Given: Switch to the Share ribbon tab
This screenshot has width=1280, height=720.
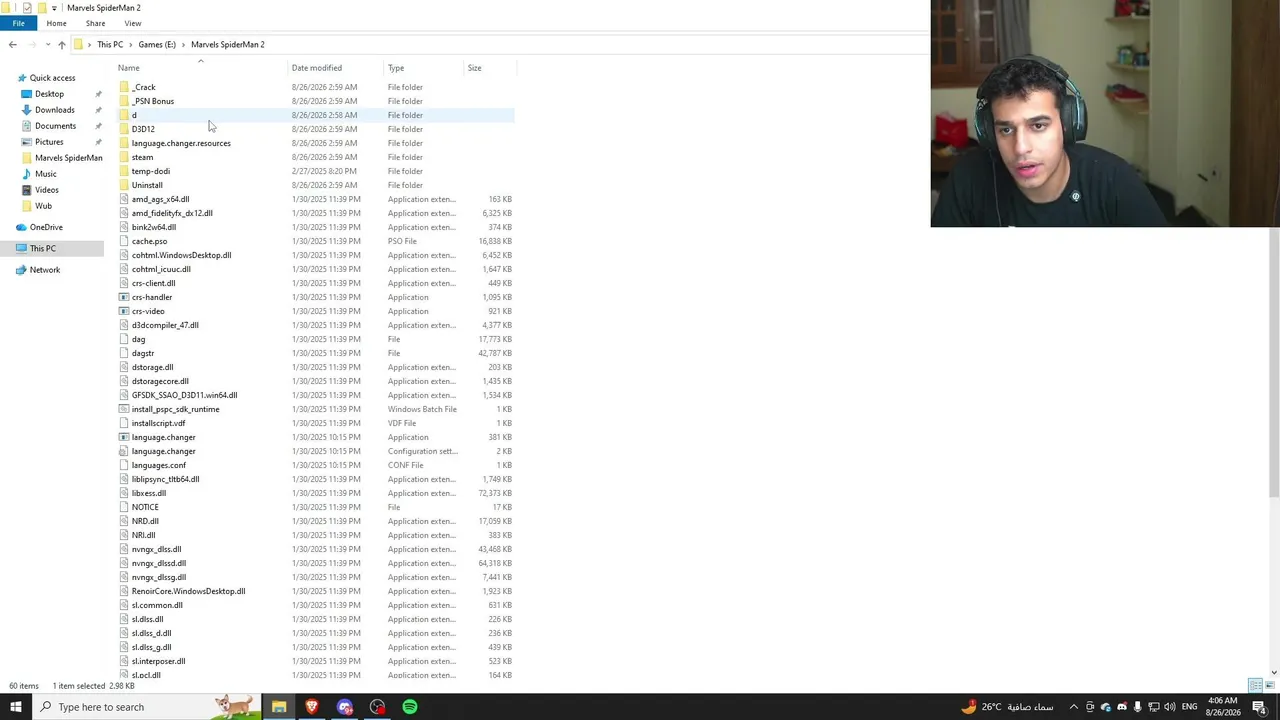Looking at the screenshot, I should (95, 23).
